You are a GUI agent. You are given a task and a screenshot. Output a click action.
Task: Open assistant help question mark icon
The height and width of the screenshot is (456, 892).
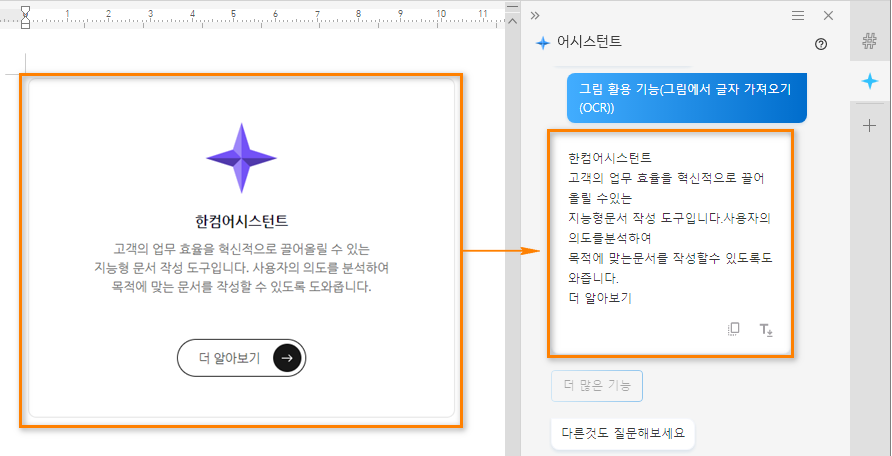coord(821,44)
